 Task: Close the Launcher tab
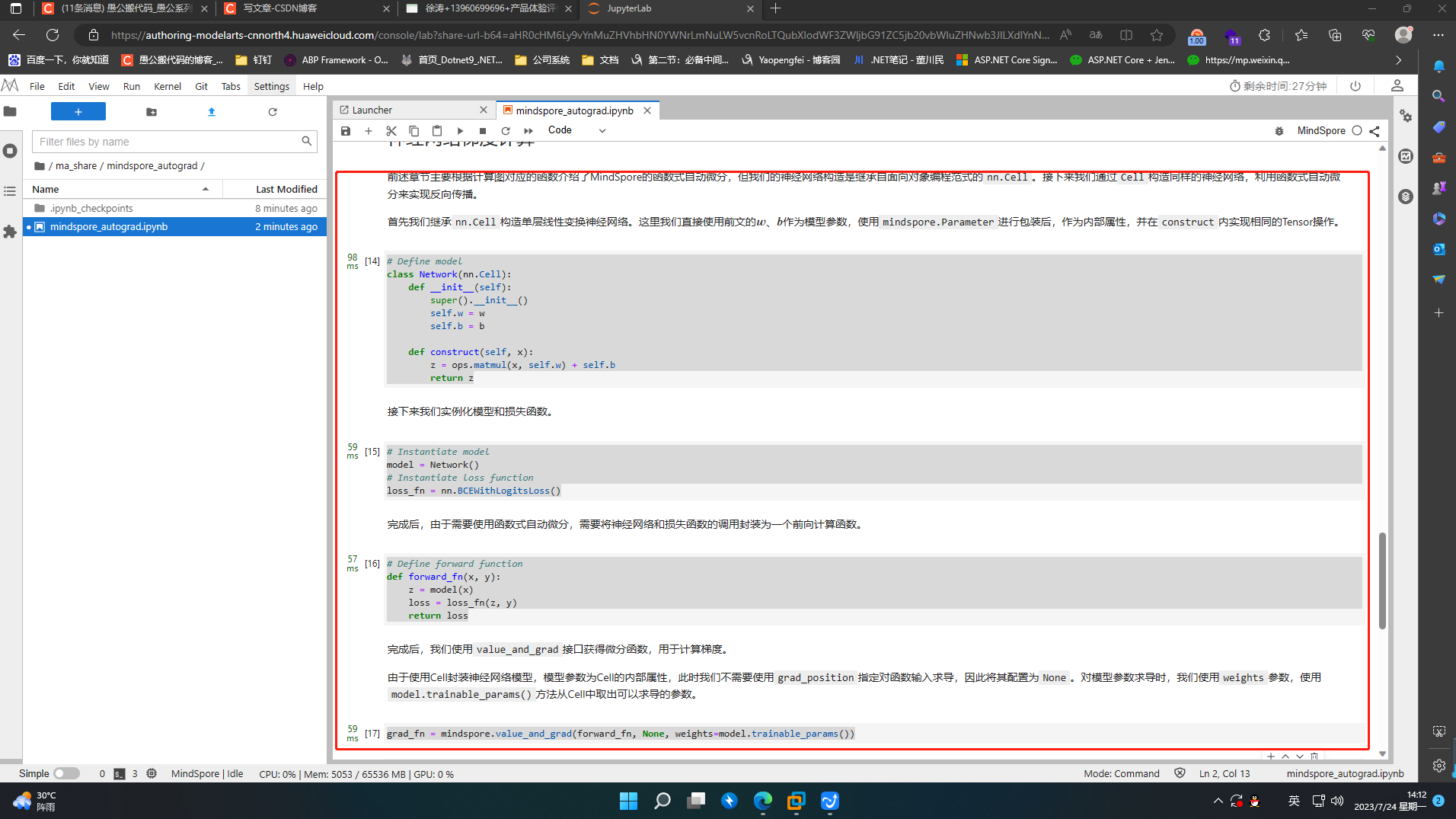tap(484, 110)
